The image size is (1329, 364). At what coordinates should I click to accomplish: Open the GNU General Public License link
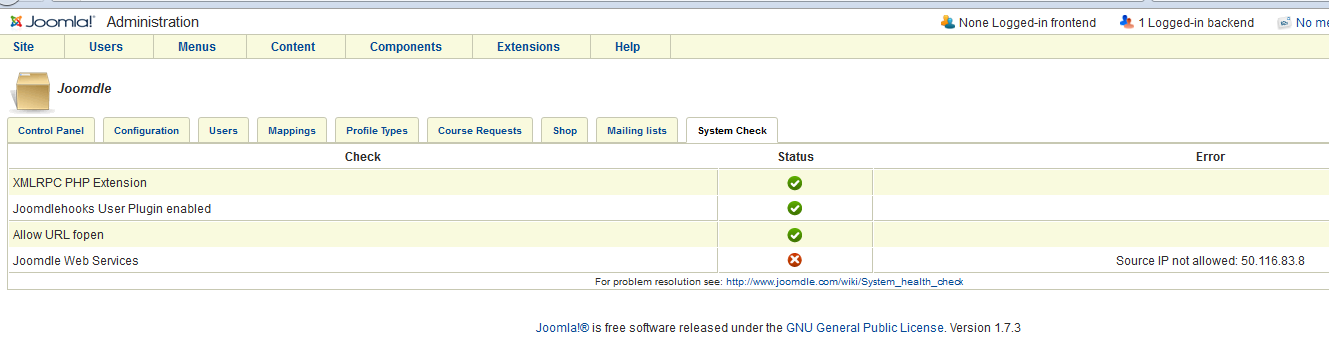pos(865,327)
